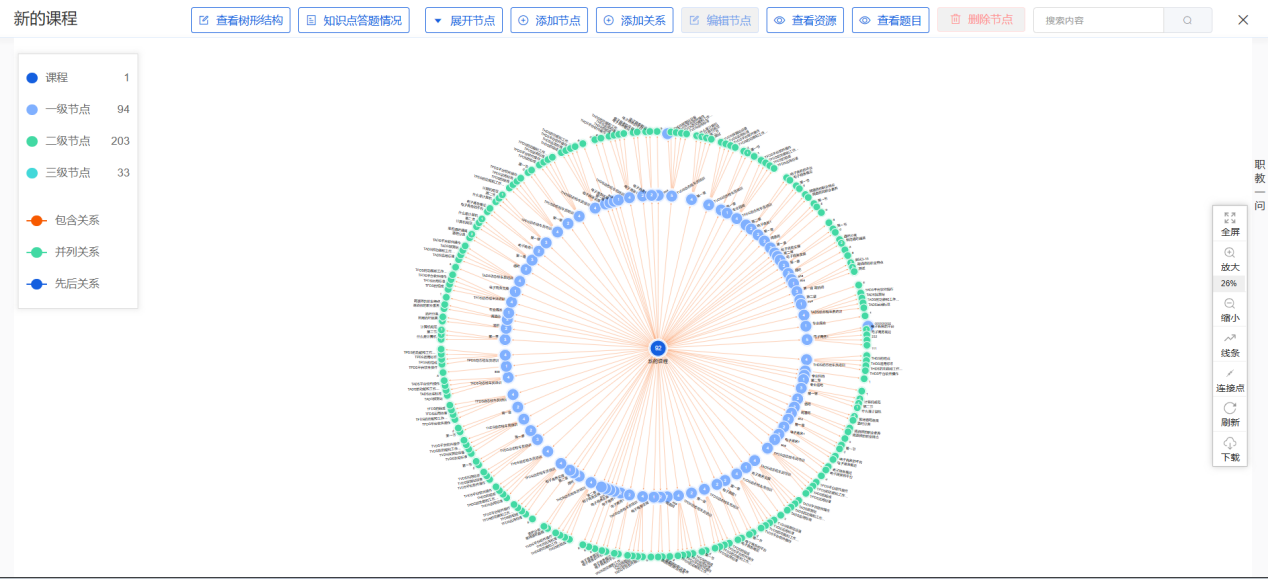The height and width of the screenshot is (579, 1268).
Task: Toggle the 一级节点 legend entry
Action: (x=68, y=109)
